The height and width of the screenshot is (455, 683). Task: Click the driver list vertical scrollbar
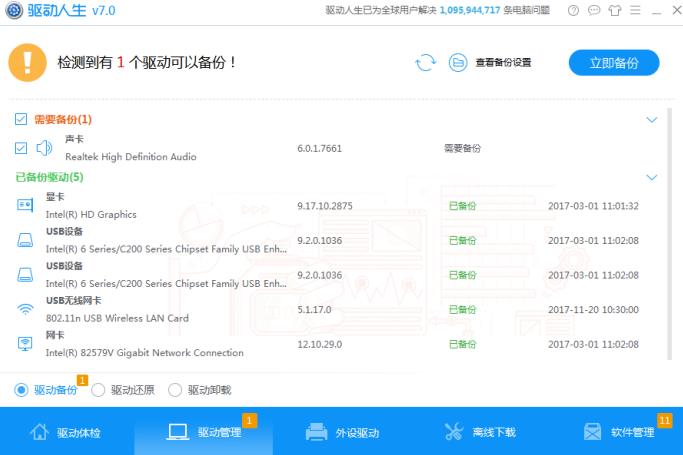point(670,234)
